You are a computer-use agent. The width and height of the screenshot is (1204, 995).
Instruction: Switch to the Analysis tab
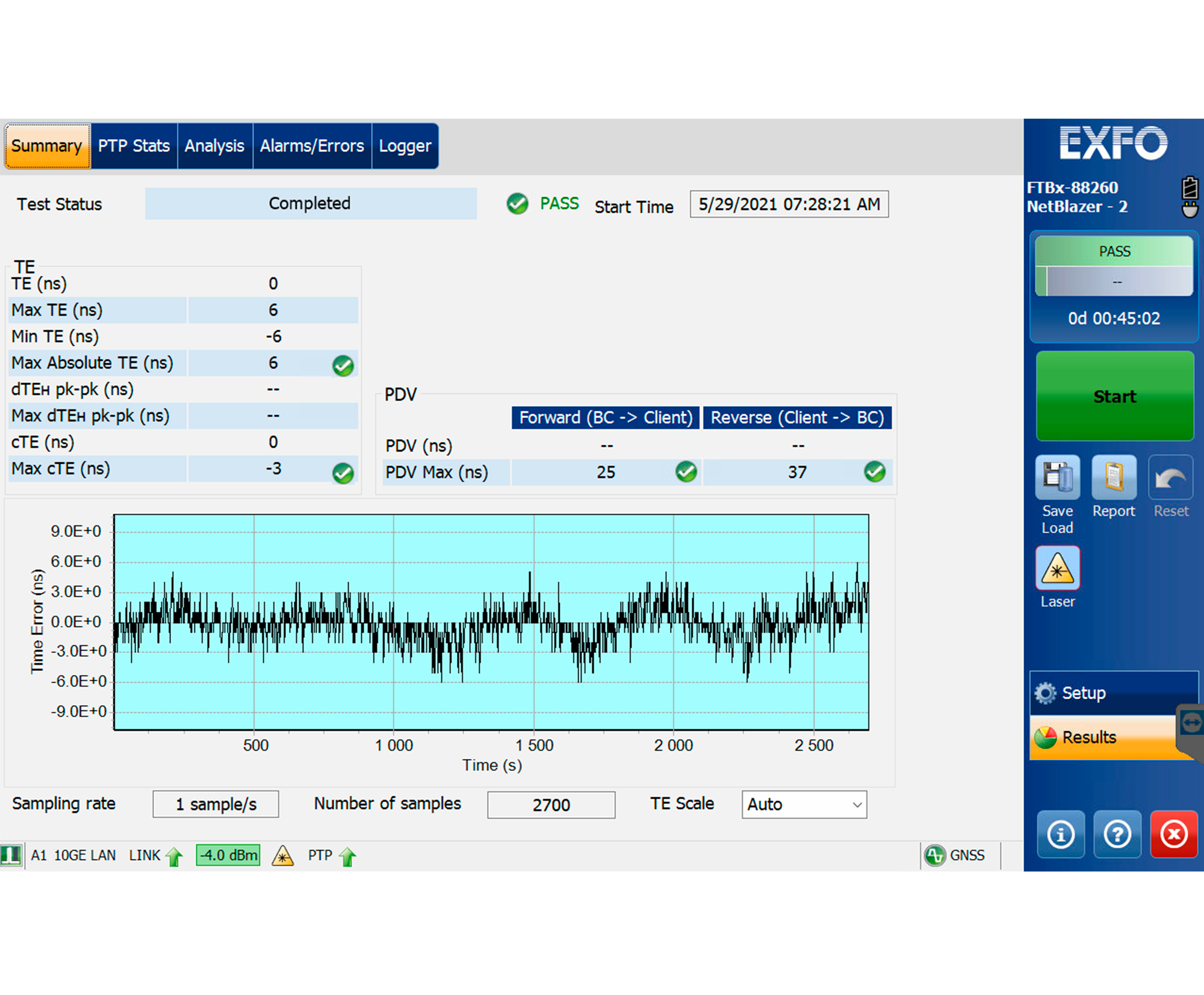point(214,146)
